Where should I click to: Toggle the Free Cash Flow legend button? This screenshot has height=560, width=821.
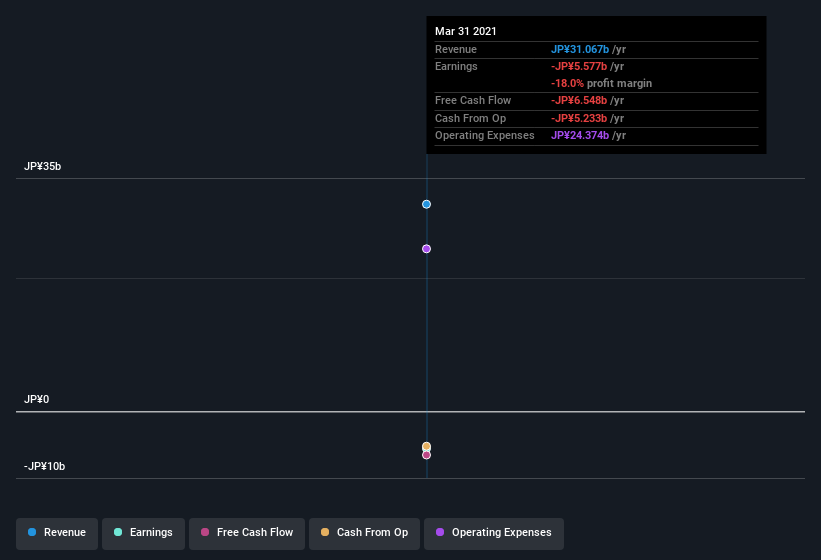pos(247,533)
